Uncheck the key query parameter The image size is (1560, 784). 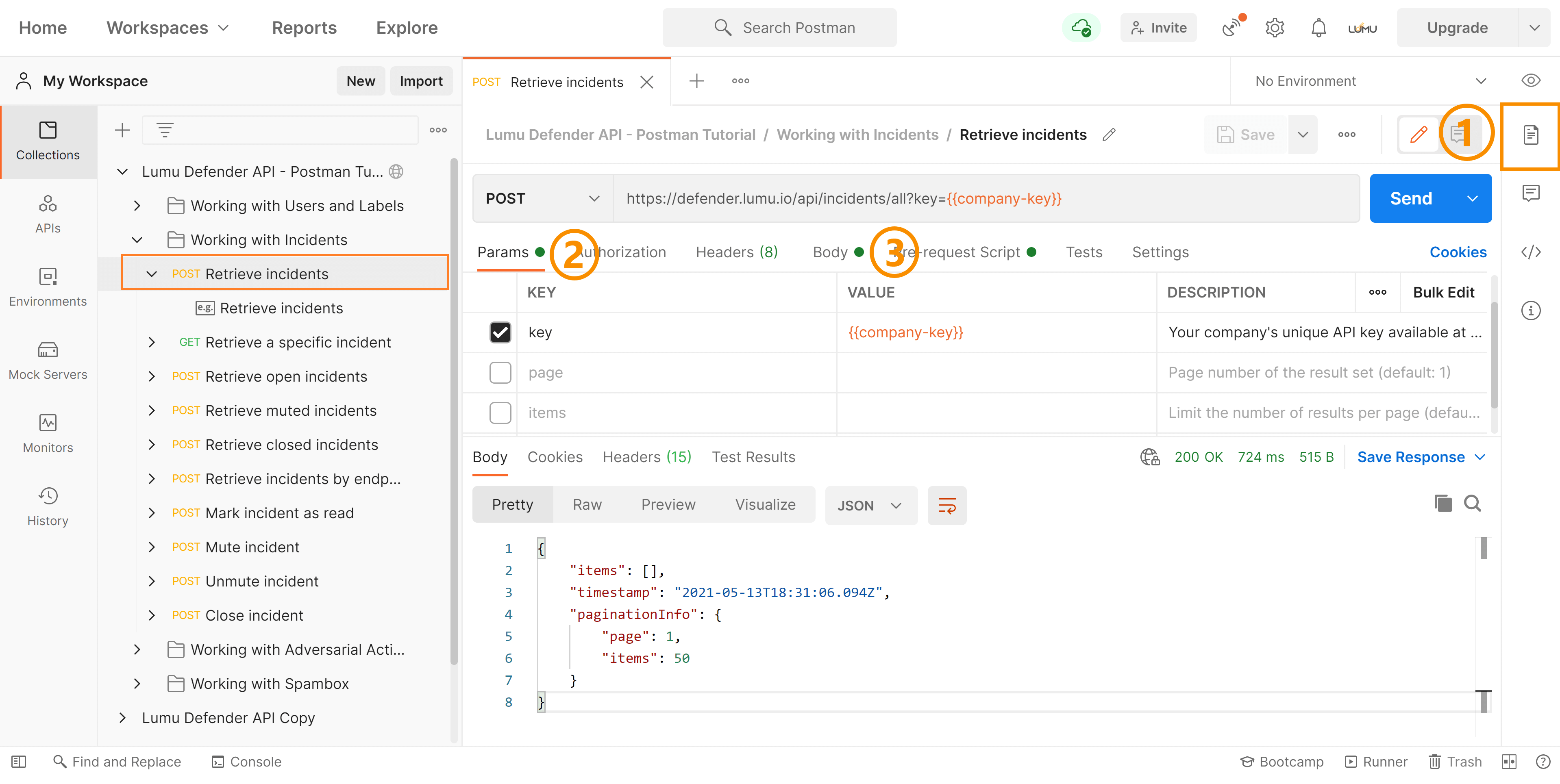500,332
